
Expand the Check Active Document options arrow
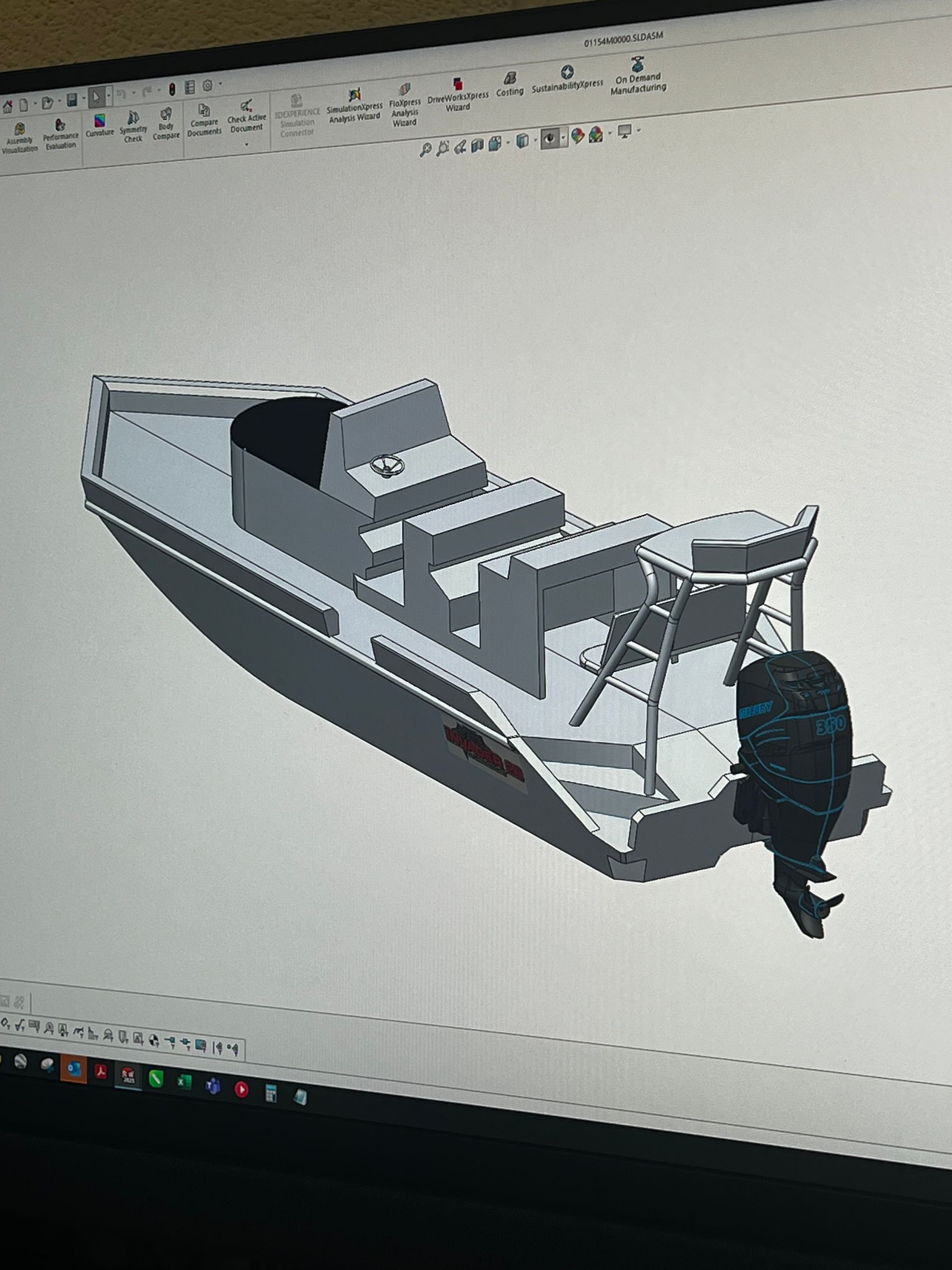coord(247,145)
